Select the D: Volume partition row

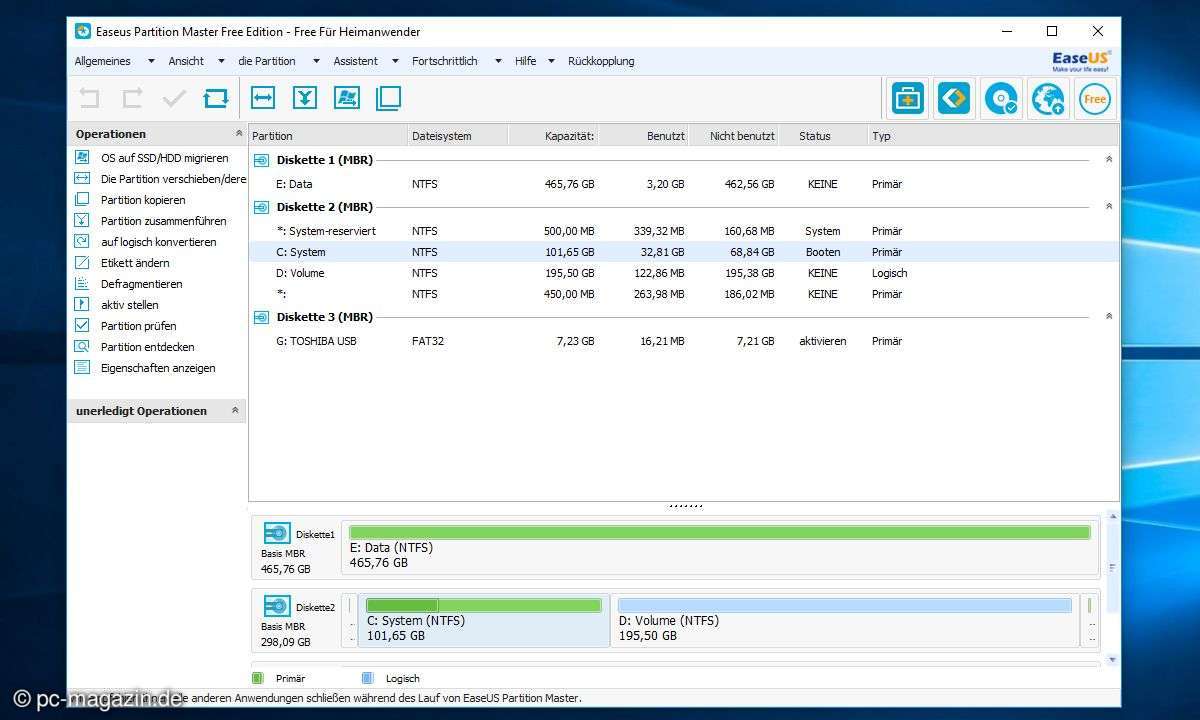(x=683, y=273)
